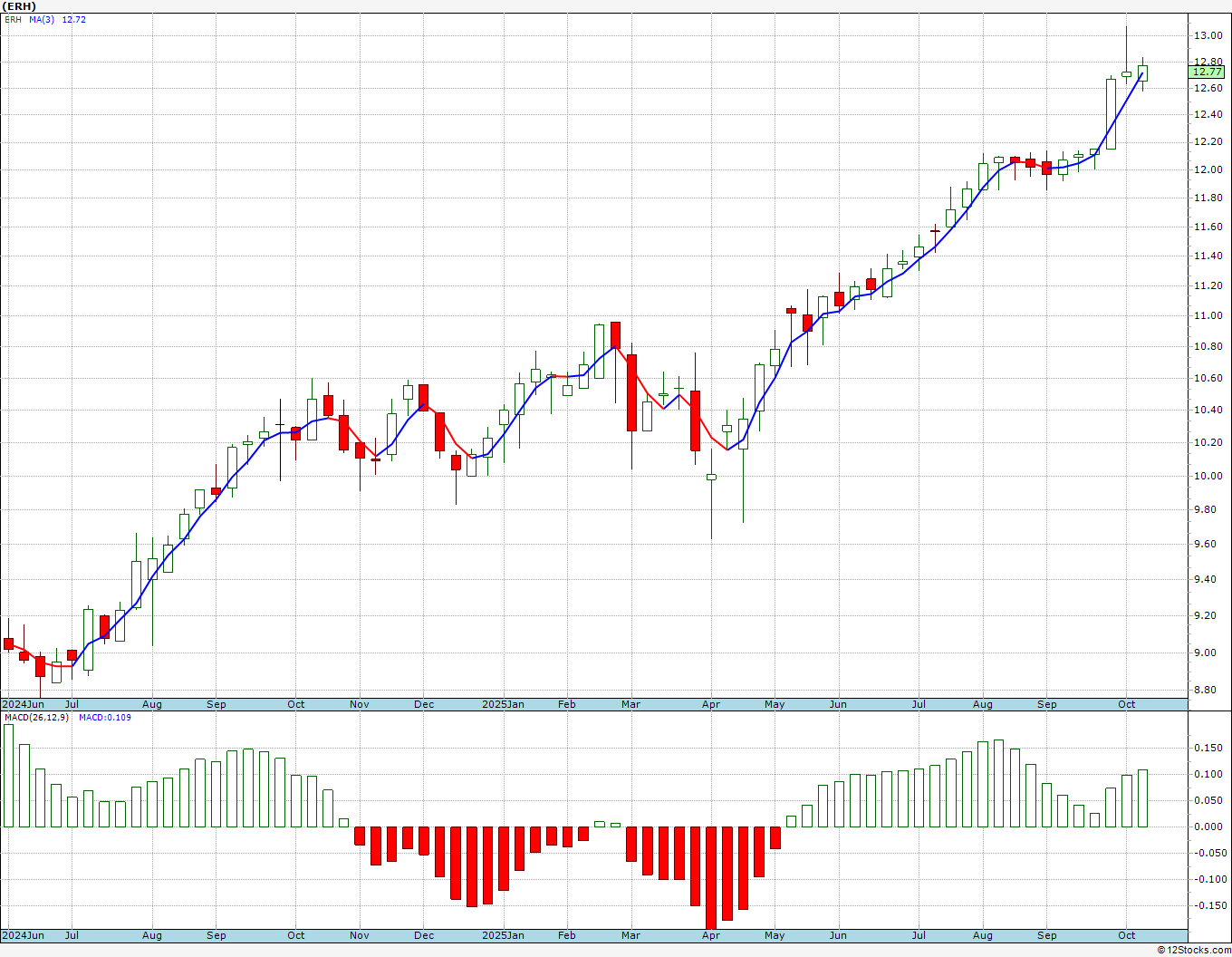Click the 10.40 price axis label
The height and width of the screenshot is (957, 1232).
1208,410
